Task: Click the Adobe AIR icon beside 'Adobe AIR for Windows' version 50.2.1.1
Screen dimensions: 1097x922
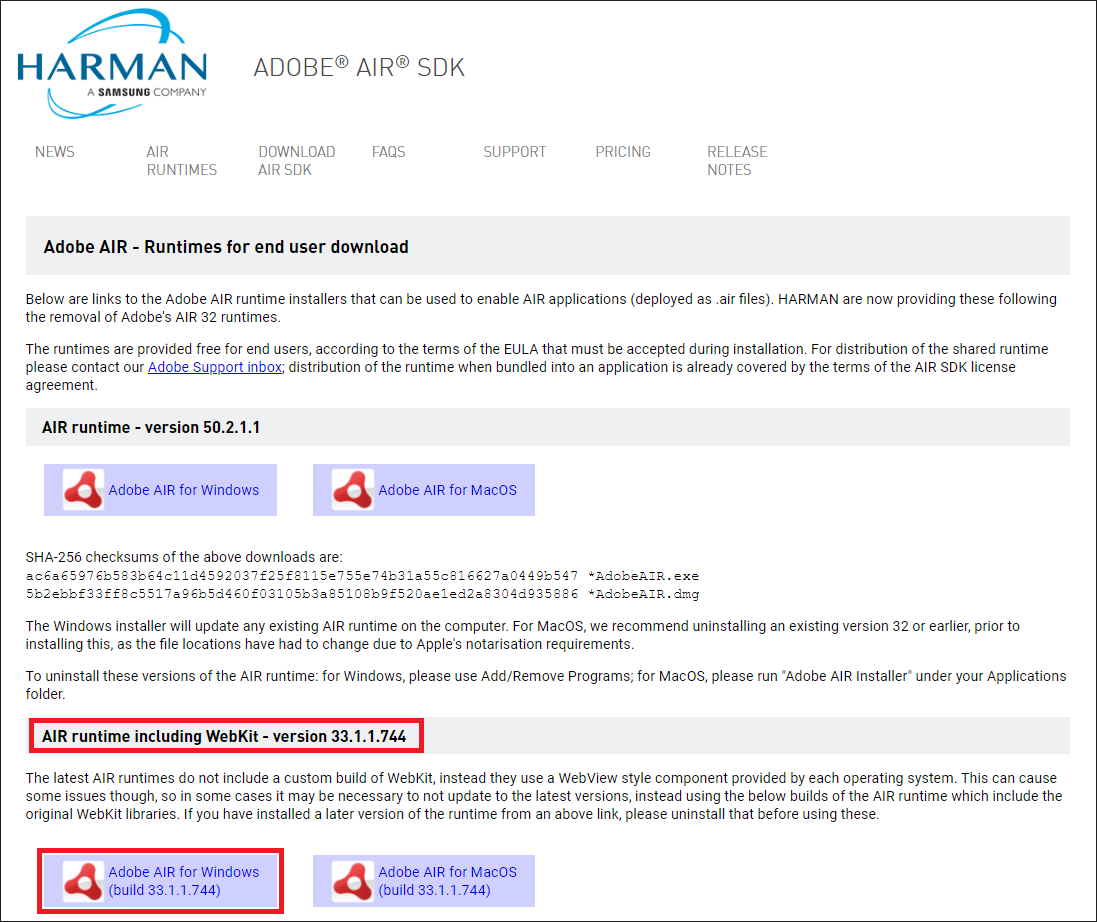Action: tap(83, 490)
